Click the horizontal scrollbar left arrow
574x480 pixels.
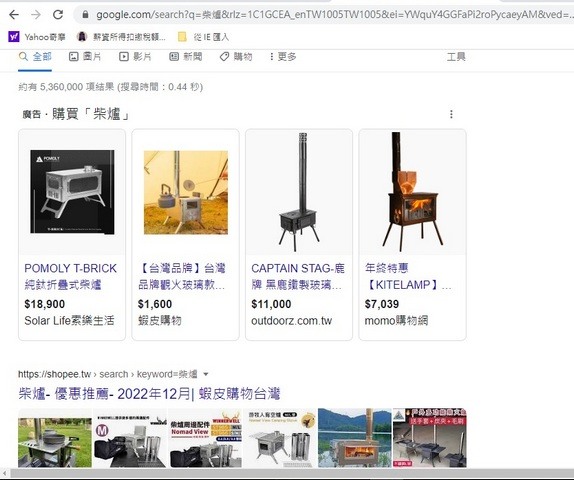point(4,473)
